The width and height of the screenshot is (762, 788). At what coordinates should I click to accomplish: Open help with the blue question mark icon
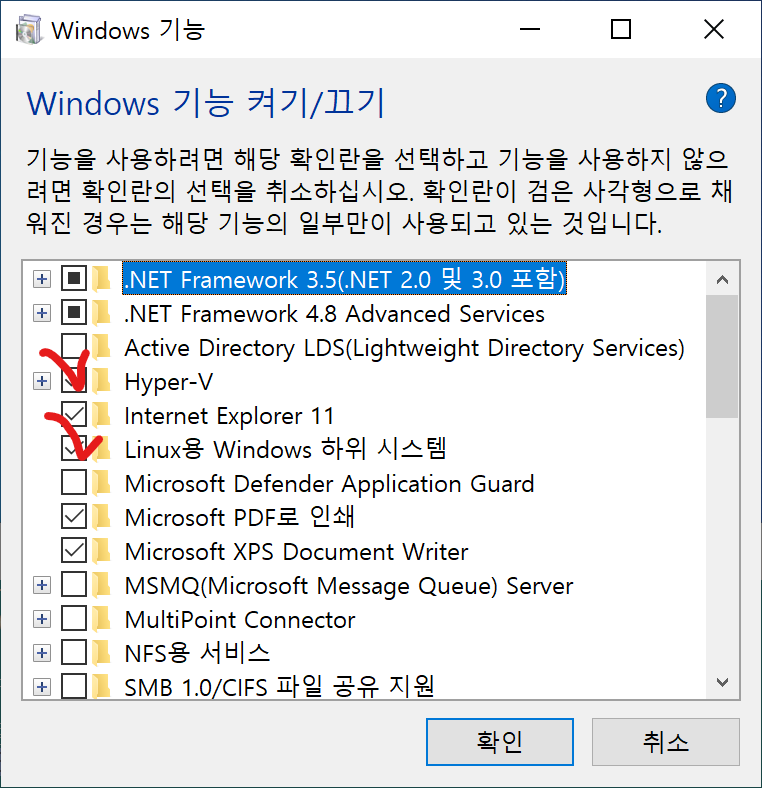(720, 98)
